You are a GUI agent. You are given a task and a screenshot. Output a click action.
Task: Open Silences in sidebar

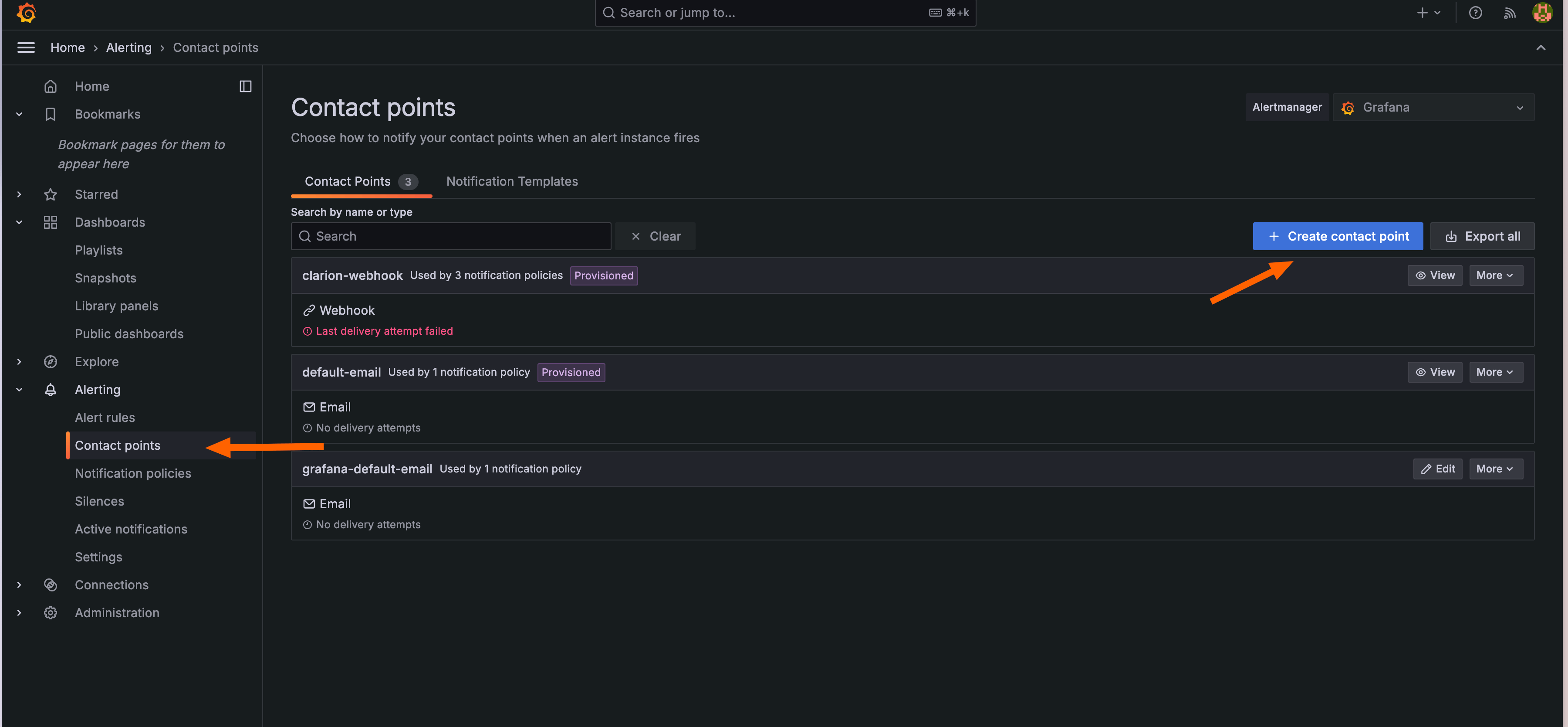[x=99, y=502]
